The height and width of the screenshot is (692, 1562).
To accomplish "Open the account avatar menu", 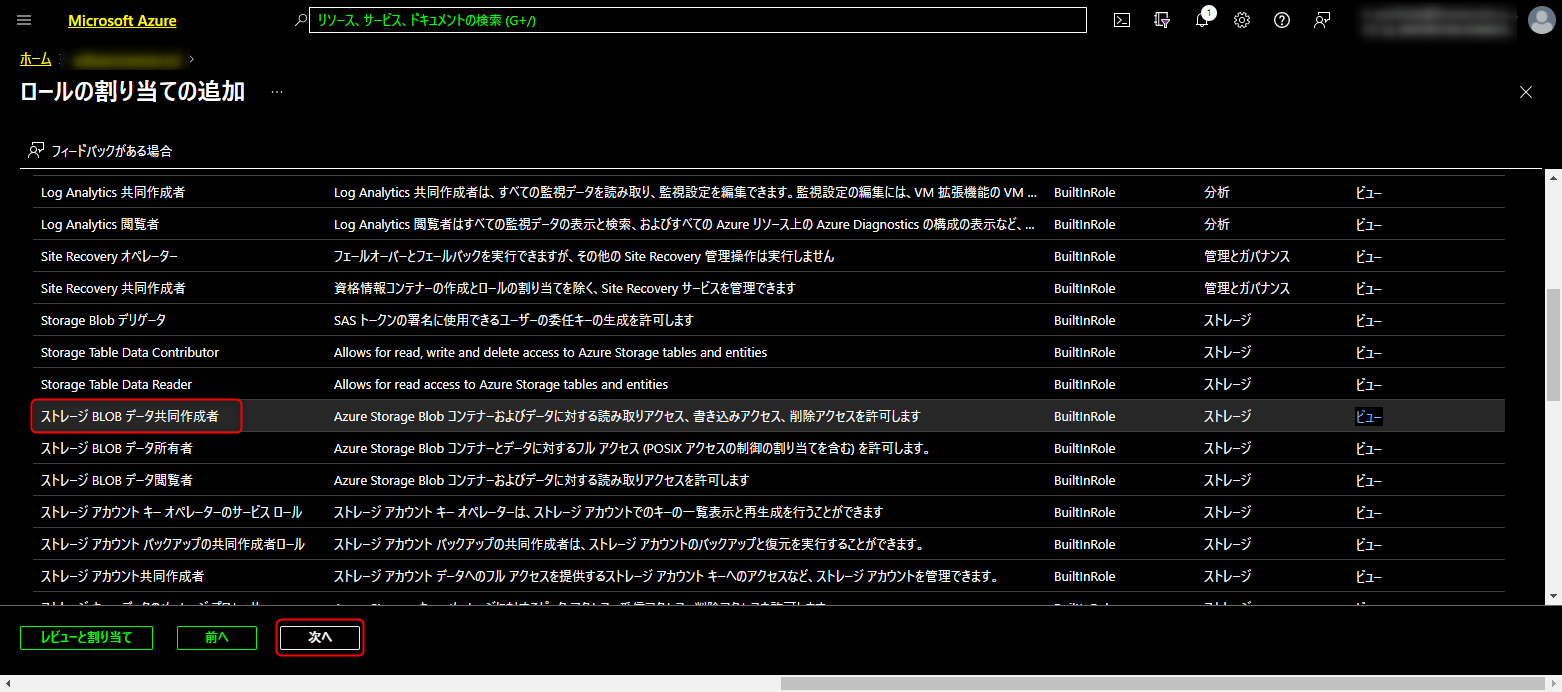I will 1541,20.
